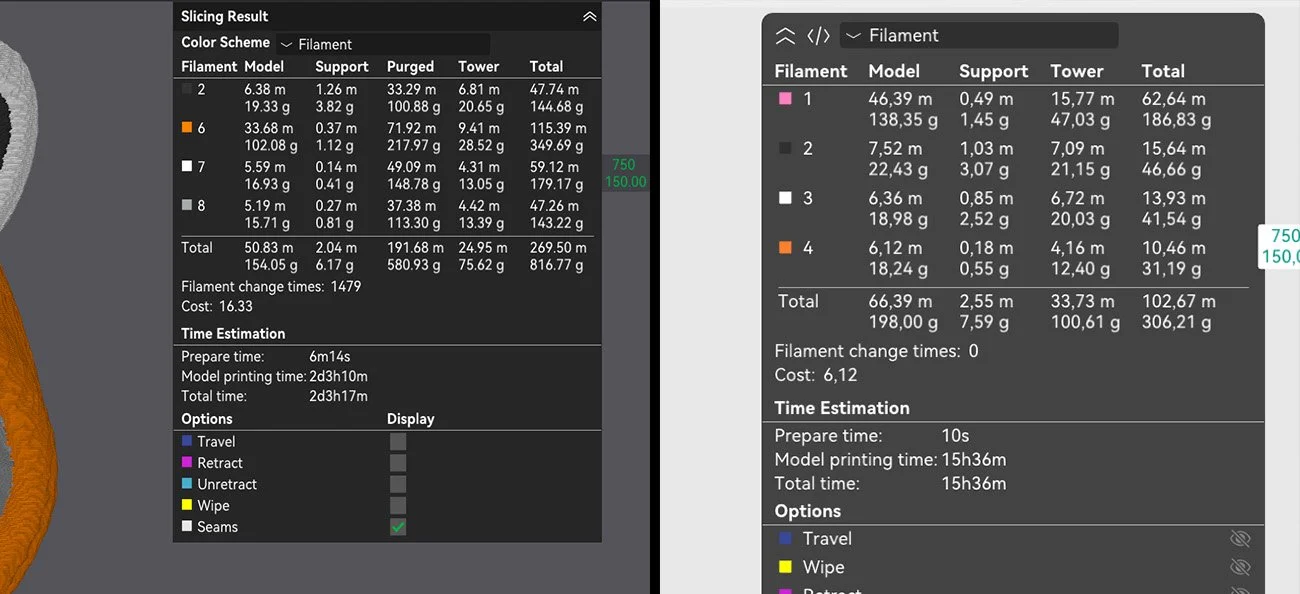This screenshot has height=594, width=1300.
Task: Click the Time Estimation heading in Slicing Result
Action: [233, 334]
